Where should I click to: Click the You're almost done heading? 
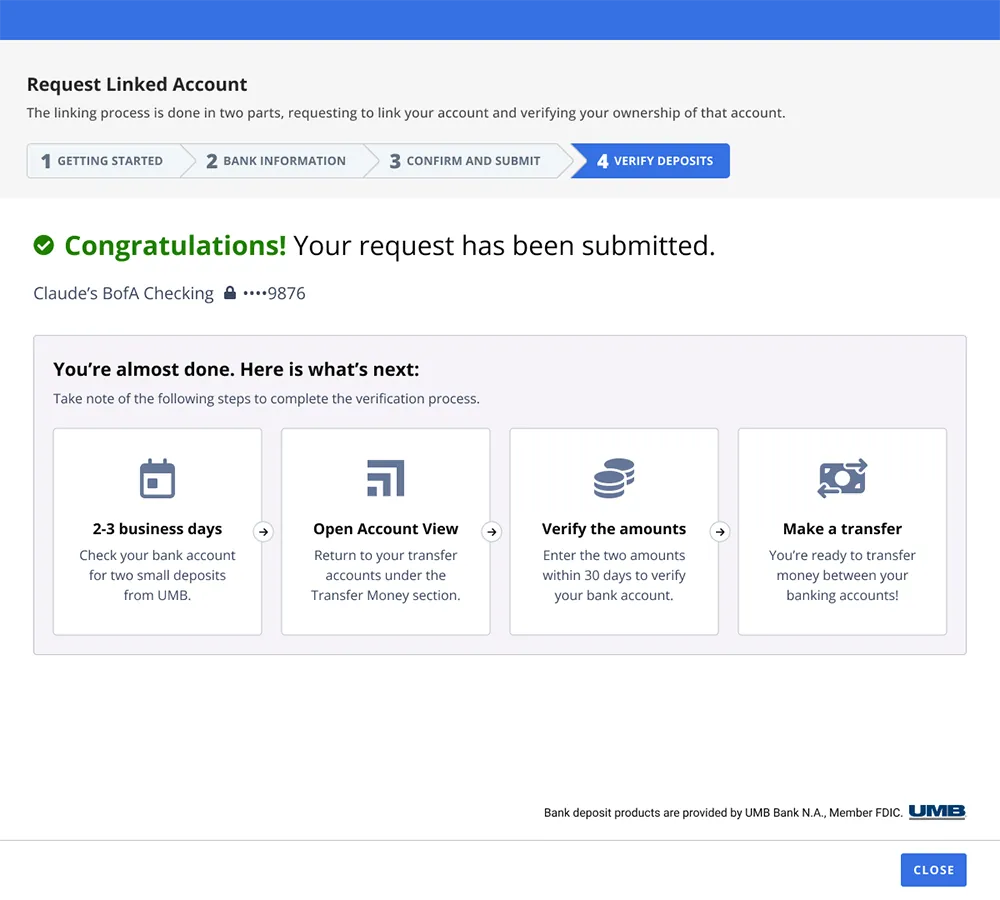pyautogui.click(x=236, y=369)
